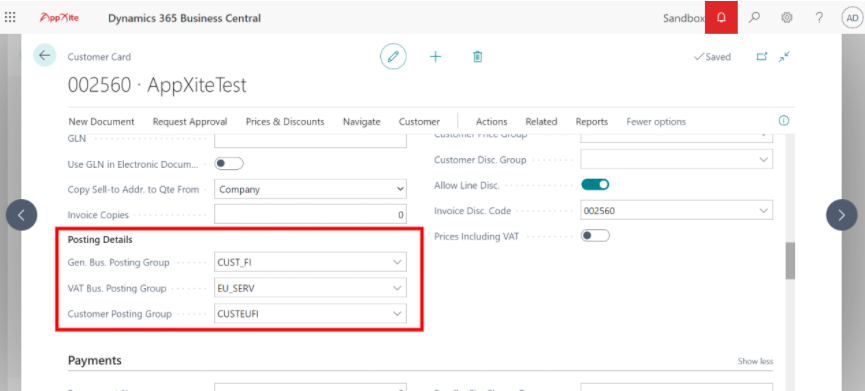Click the pencil edit icon
This screenshot has height=391, width=865.
click(x=393, y=56)
